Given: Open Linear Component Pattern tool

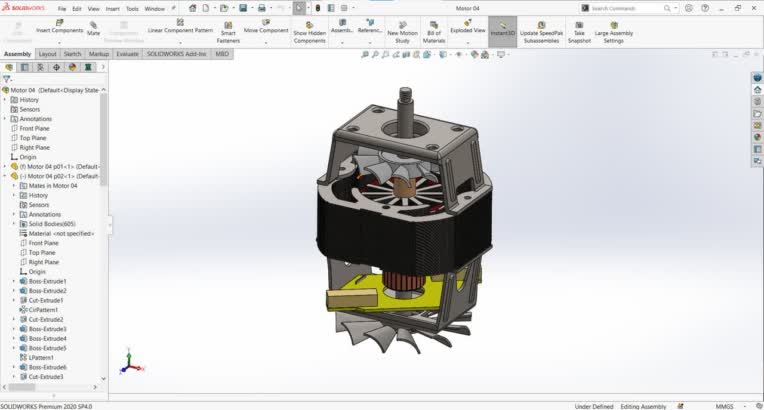Looking at the screenshot, I should tap(180, 26).
